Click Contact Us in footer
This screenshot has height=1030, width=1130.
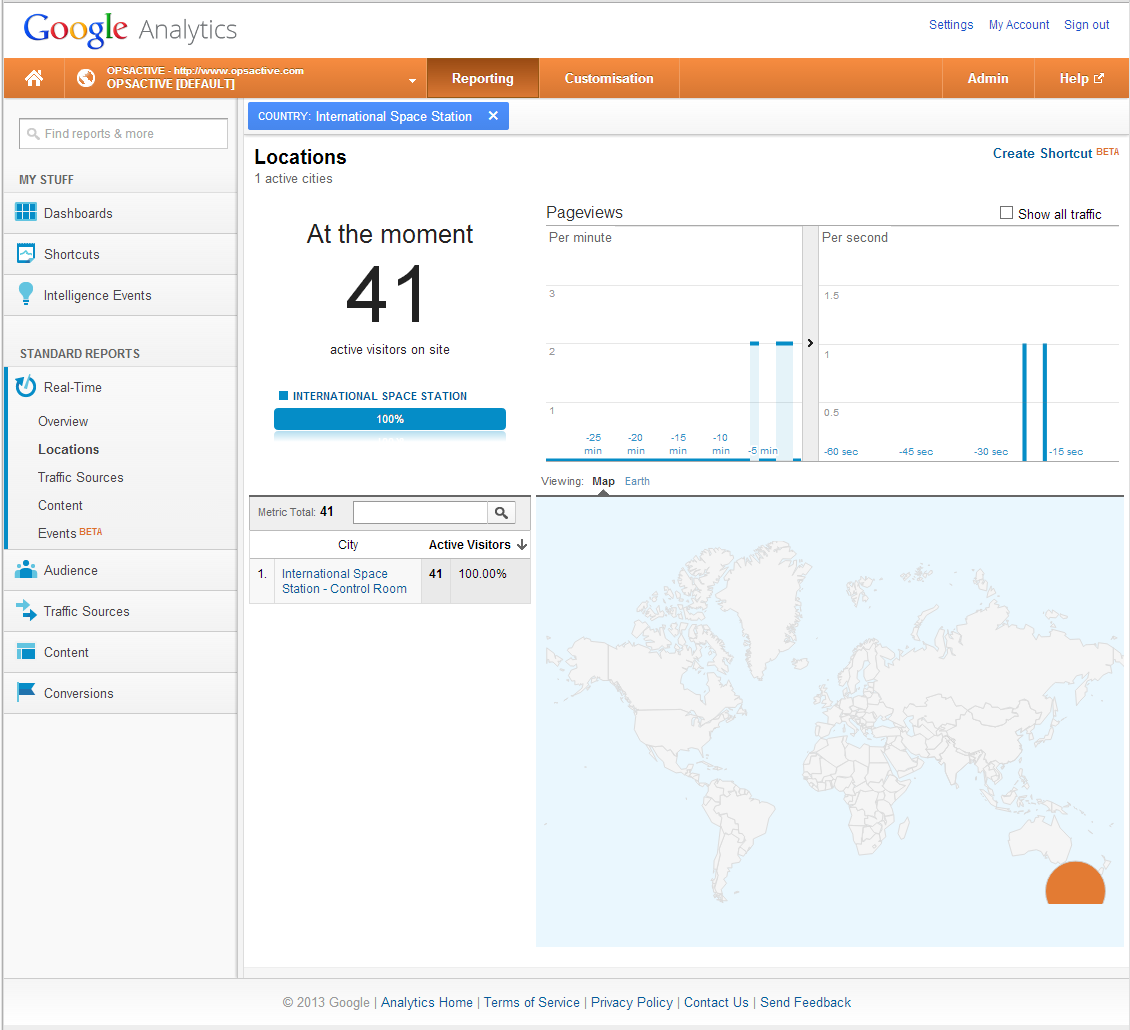pyautogui.click(x=716, y=1002)
